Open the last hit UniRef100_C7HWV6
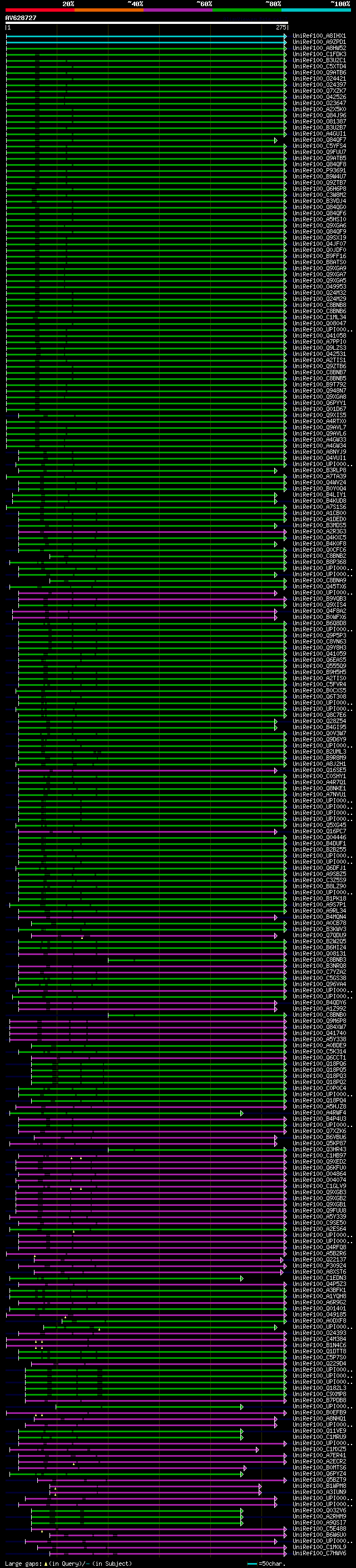This screenshot has height=1568, width=356. 319,1553
